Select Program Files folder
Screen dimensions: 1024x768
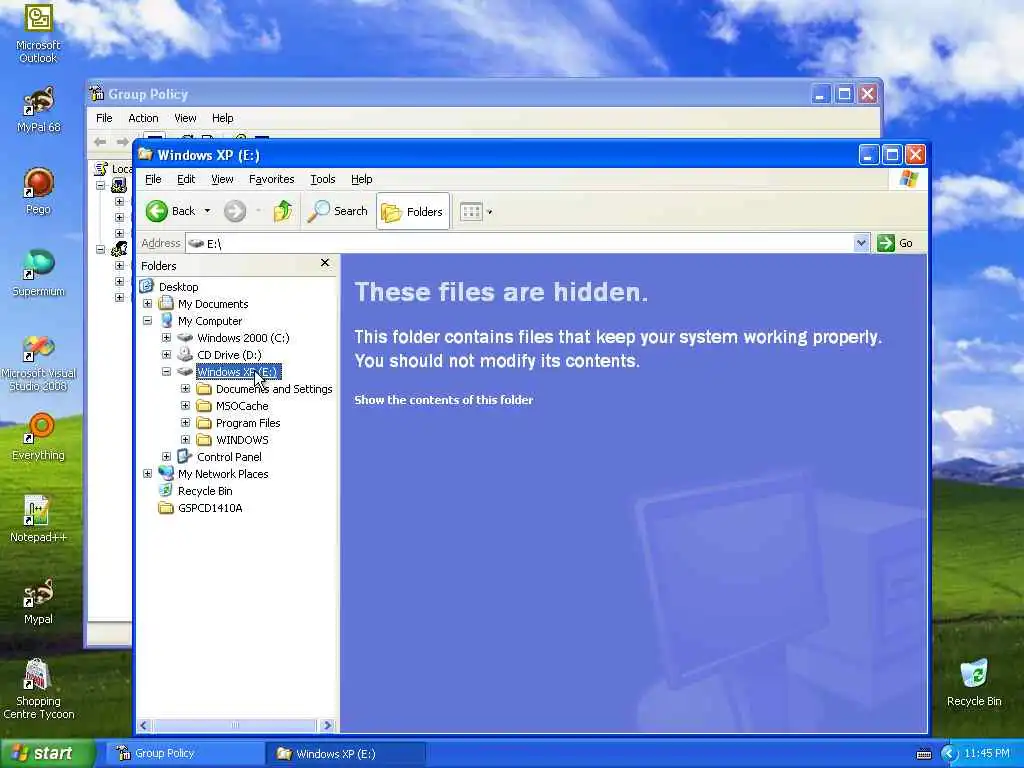(x=248, y=423)
